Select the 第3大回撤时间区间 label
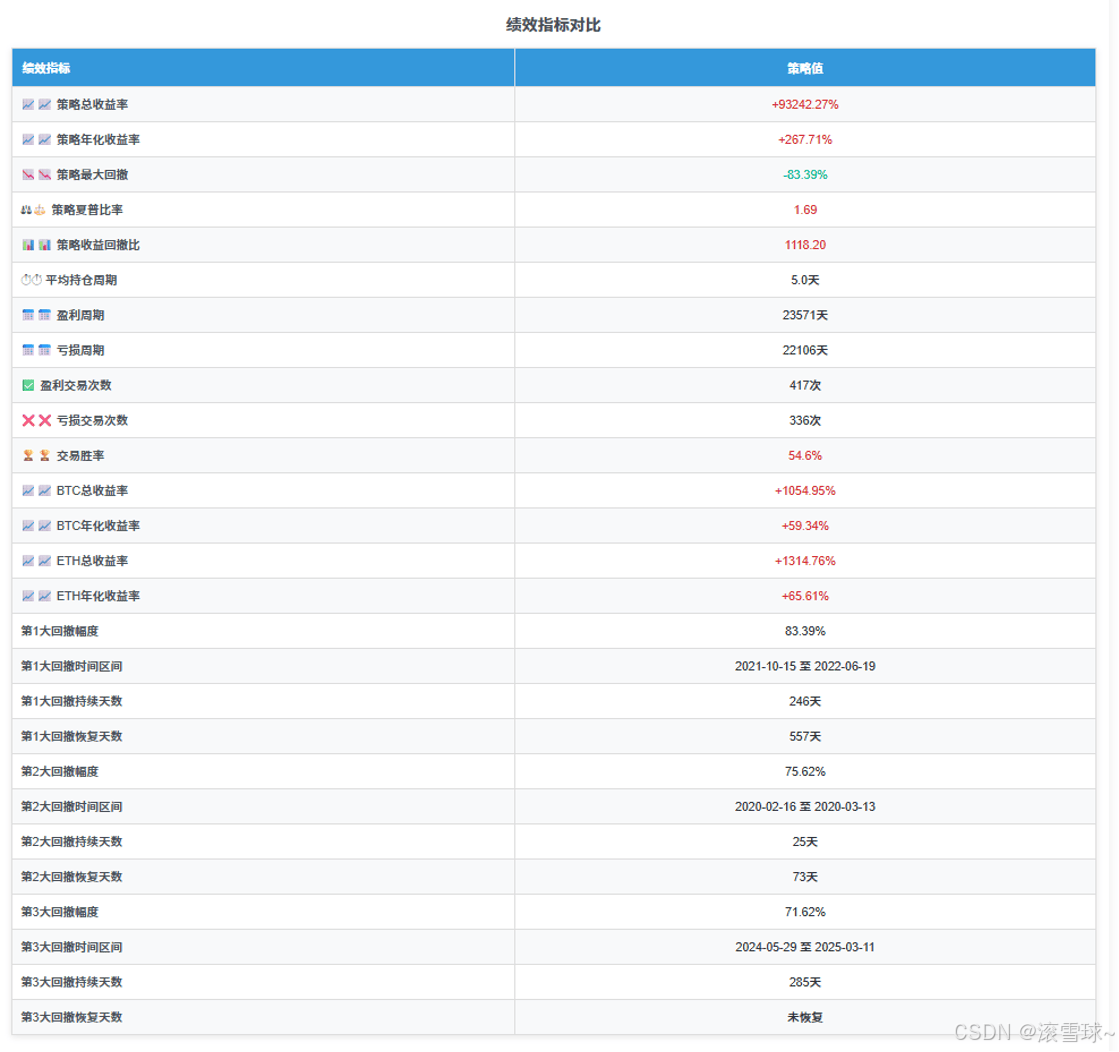 (x=72, y=947)
